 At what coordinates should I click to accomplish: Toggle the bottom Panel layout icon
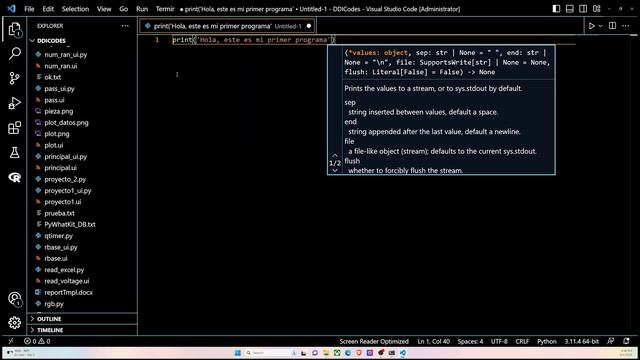pyautogui.click(x=570, y=9)
